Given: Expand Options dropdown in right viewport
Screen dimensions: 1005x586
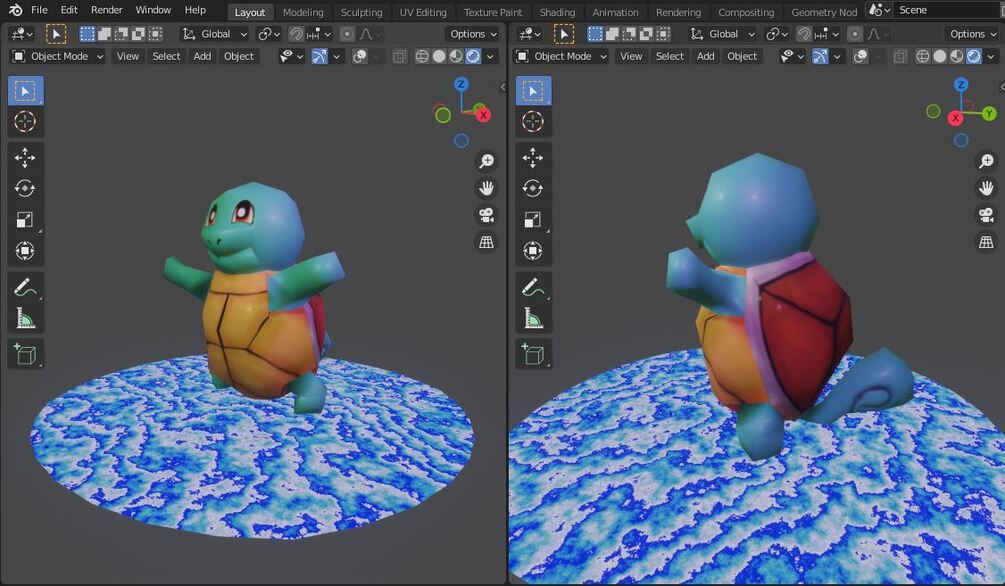Looking at the screenshot, I should (x=973, y=34).
